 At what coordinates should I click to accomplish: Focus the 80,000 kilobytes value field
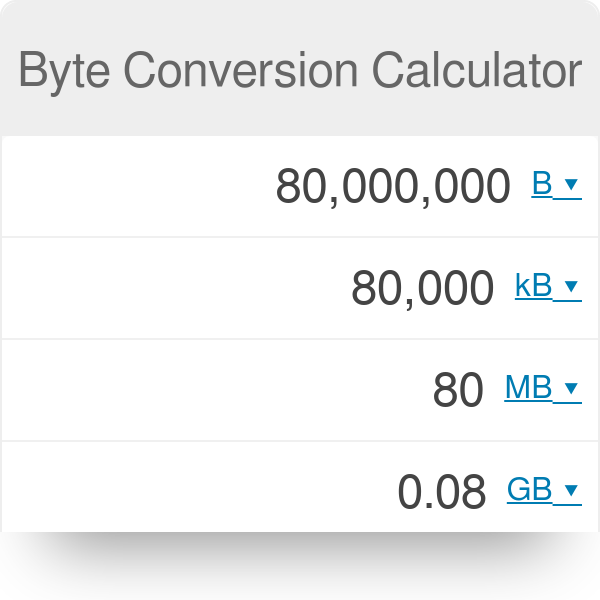point(422,288)
